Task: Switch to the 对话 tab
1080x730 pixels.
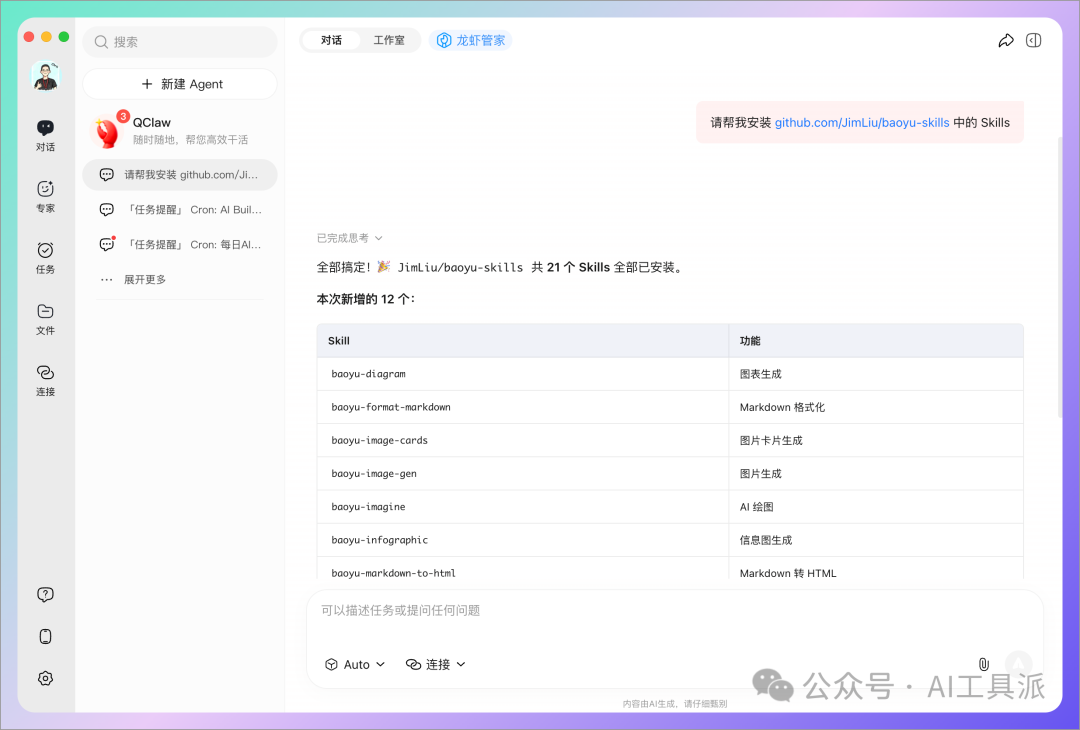Action: (x=331, y=41)
